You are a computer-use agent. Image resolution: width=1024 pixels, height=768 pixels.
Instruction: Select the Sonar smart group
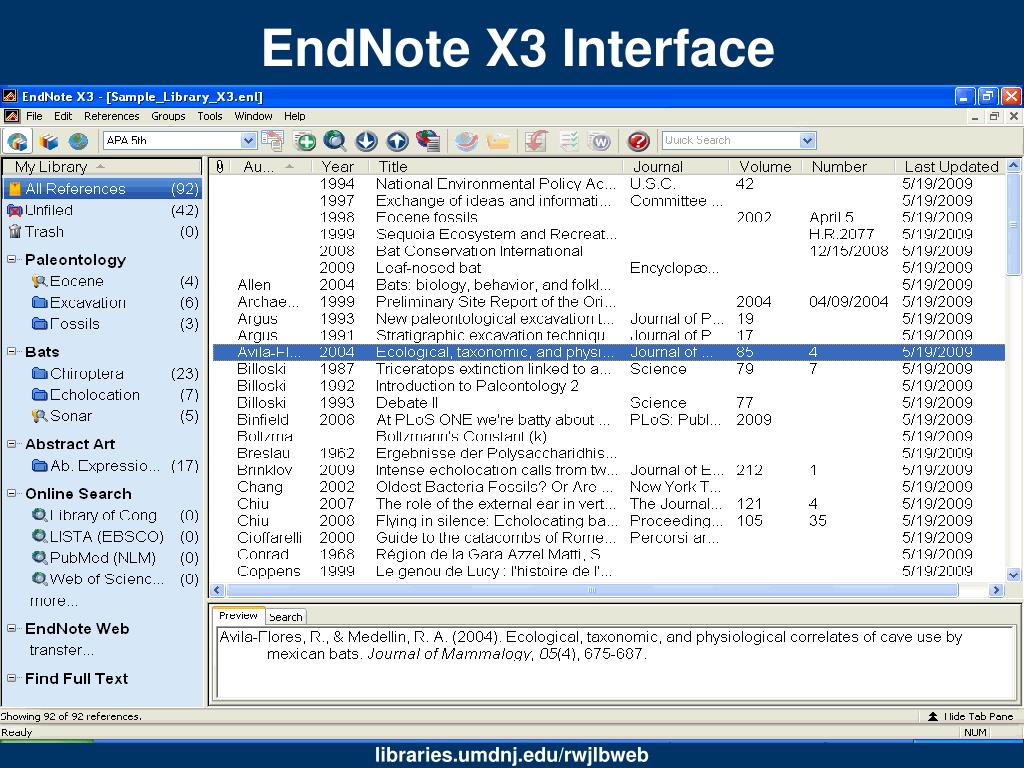(114, 416)
